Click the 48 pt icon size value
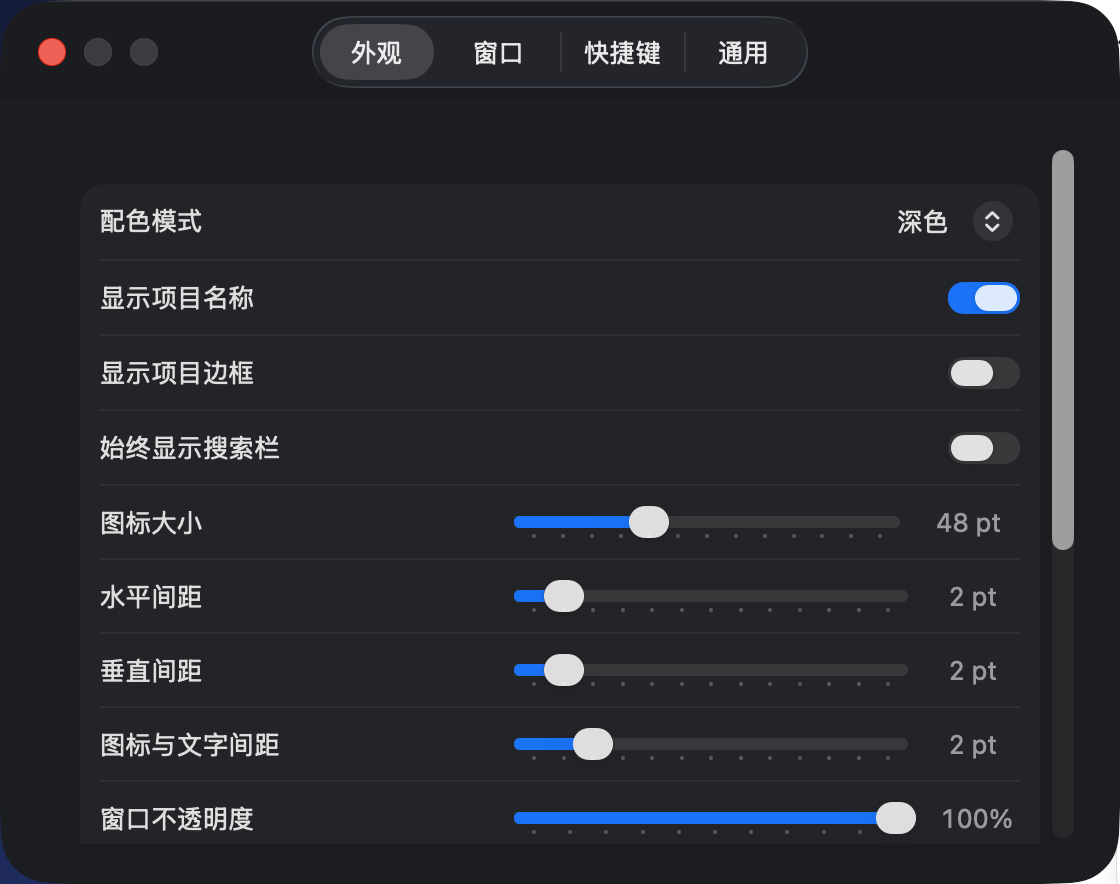 pos(968,523)
